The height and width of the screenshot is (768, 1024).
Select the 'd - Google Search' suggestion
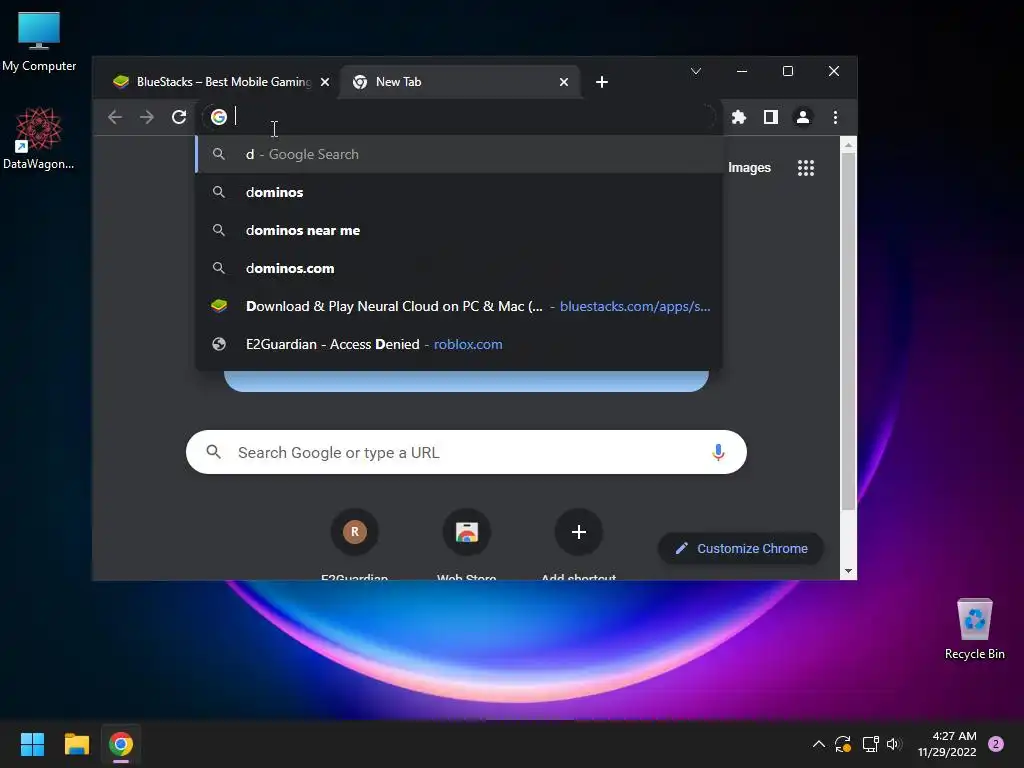tap(459, 154)
